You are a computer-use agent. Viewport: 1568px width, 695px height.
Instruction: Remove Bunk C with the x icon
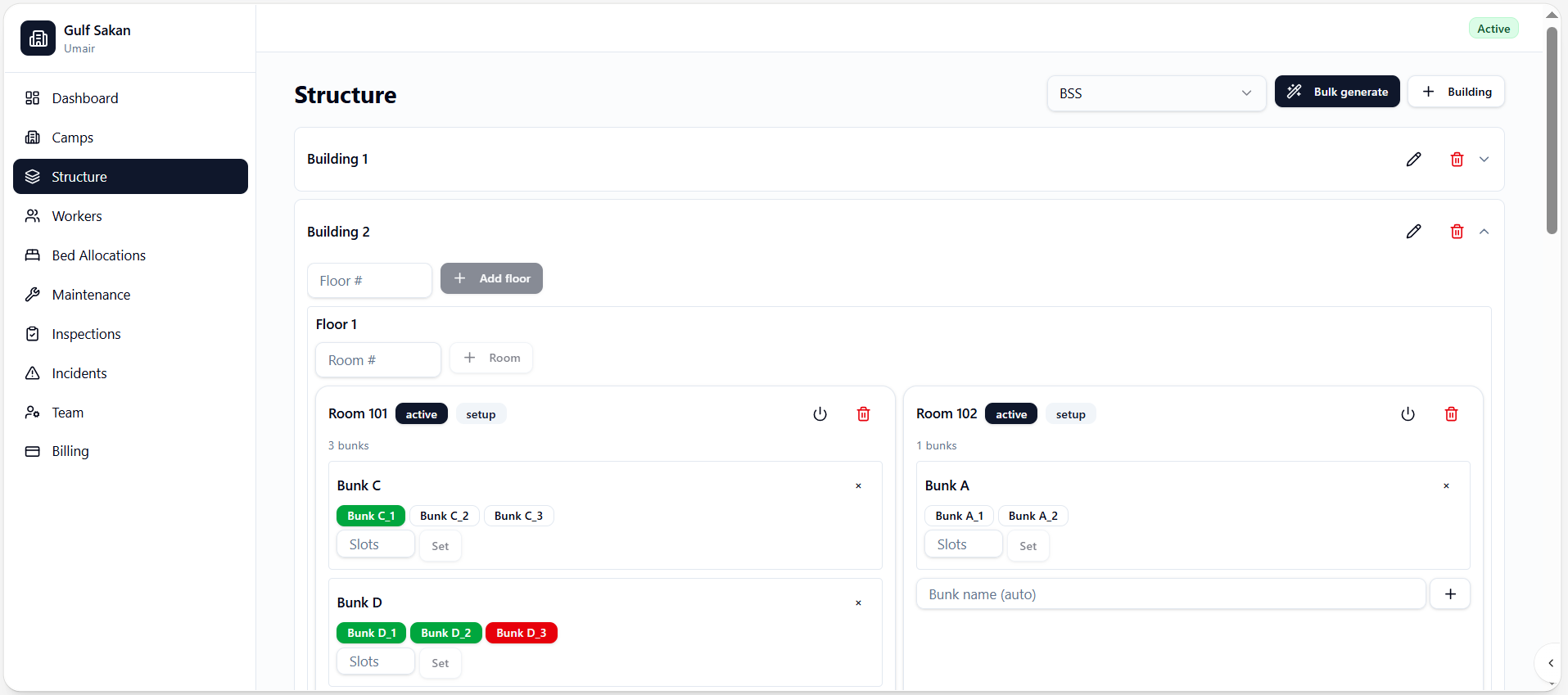(x=858, y=486)
